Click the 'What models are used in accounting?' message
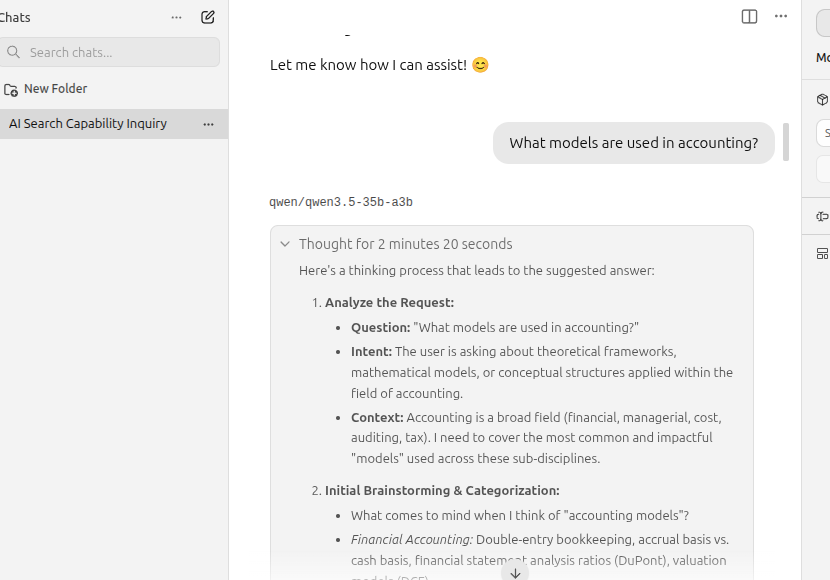The image size is (830, 580). click(633, 143)
